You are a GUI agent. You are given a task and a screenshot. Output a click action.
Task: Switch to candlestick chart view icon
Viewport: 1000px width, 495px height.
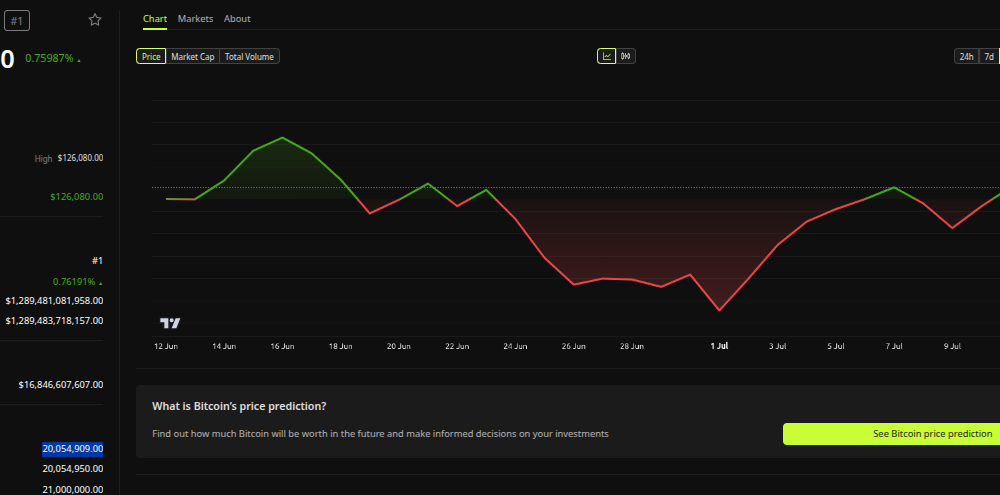[626, 56]
